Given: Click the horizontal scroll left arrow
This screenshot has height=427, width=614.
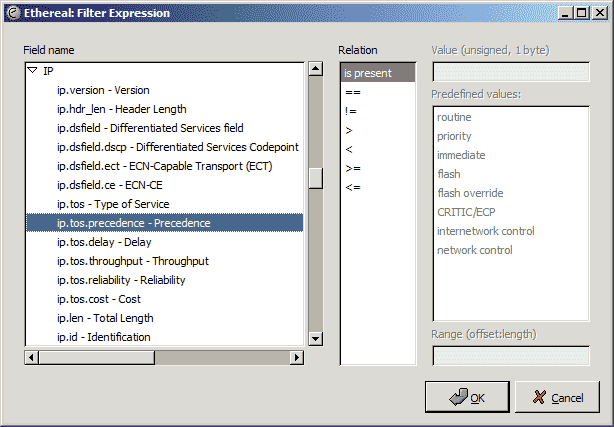Looking at the screenshot, I should 31,357.
